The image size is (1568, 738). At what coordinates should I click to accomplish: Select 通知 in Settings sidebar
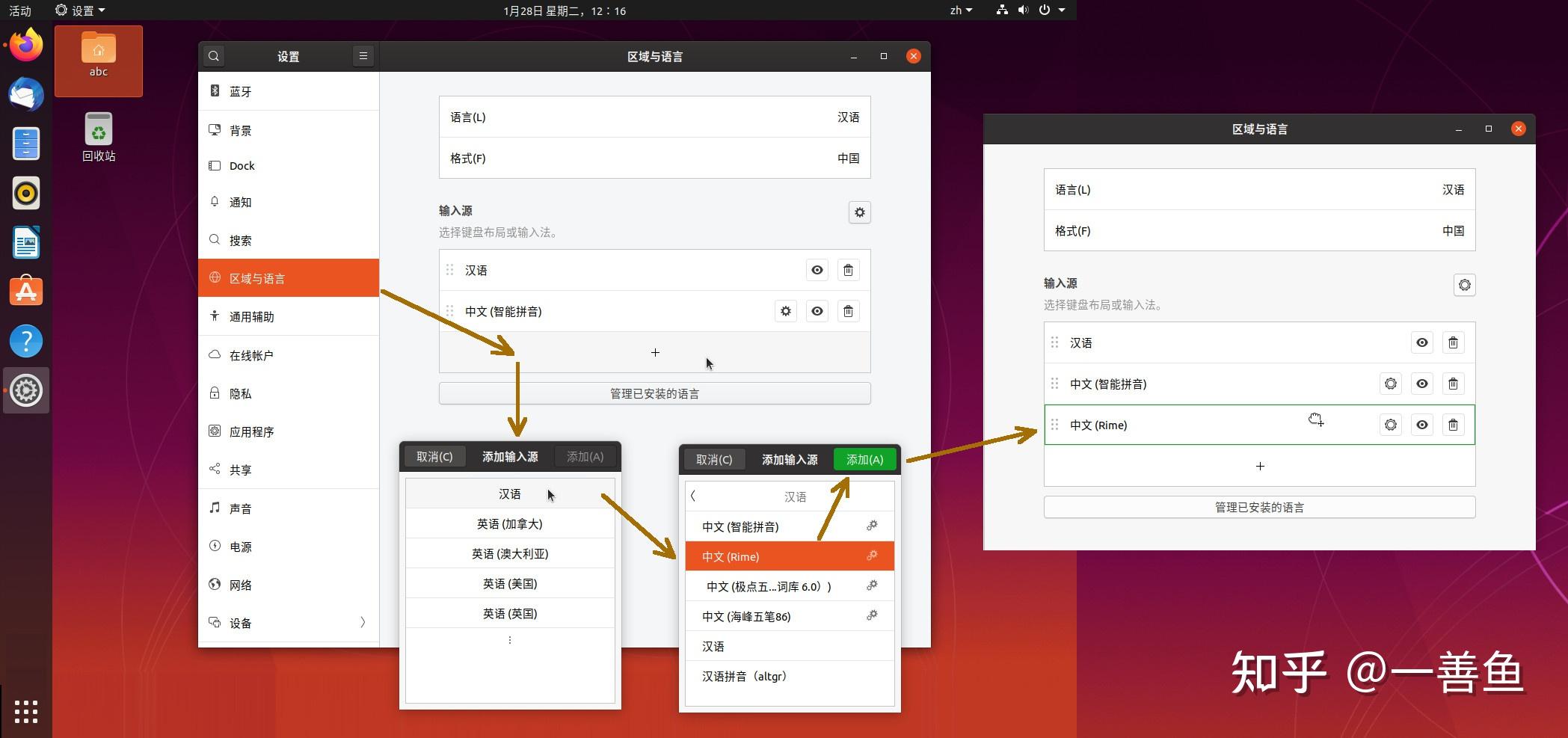click(289, 202)
